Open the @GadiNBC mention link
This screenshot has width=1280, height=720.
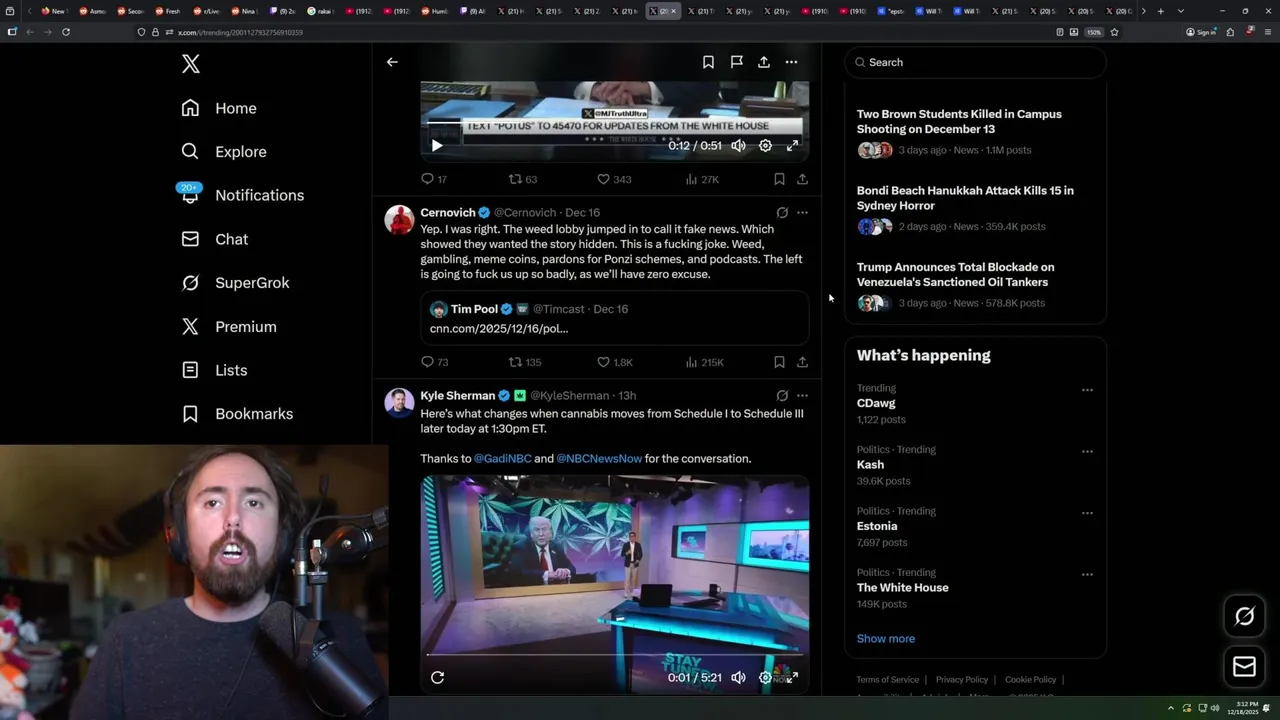[x=502, y=459]
